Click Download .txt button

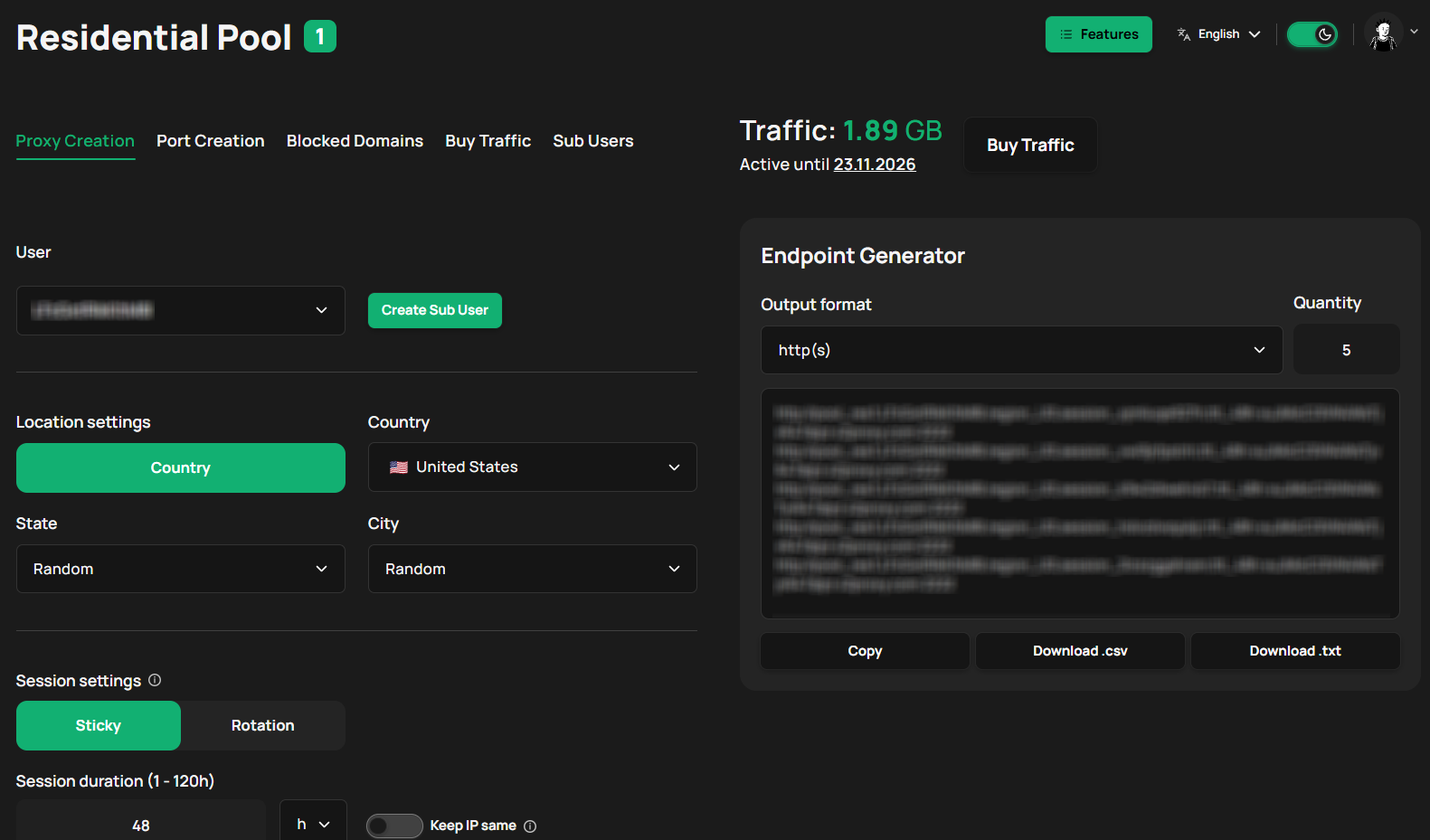pos(1295,651)
